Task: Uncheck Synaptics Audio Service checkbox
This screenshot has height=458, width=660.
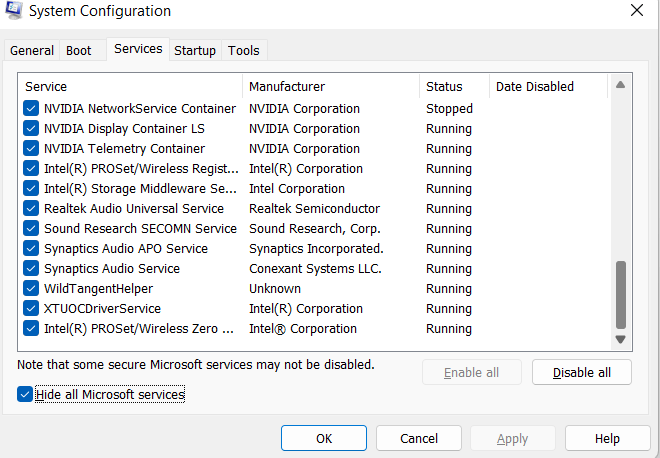Action: (x=31, y=269)
